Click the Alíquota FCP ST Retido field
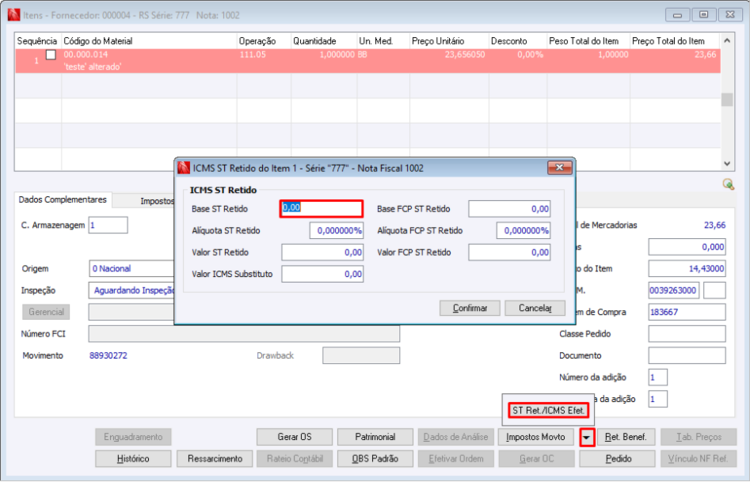 [523, 230]
